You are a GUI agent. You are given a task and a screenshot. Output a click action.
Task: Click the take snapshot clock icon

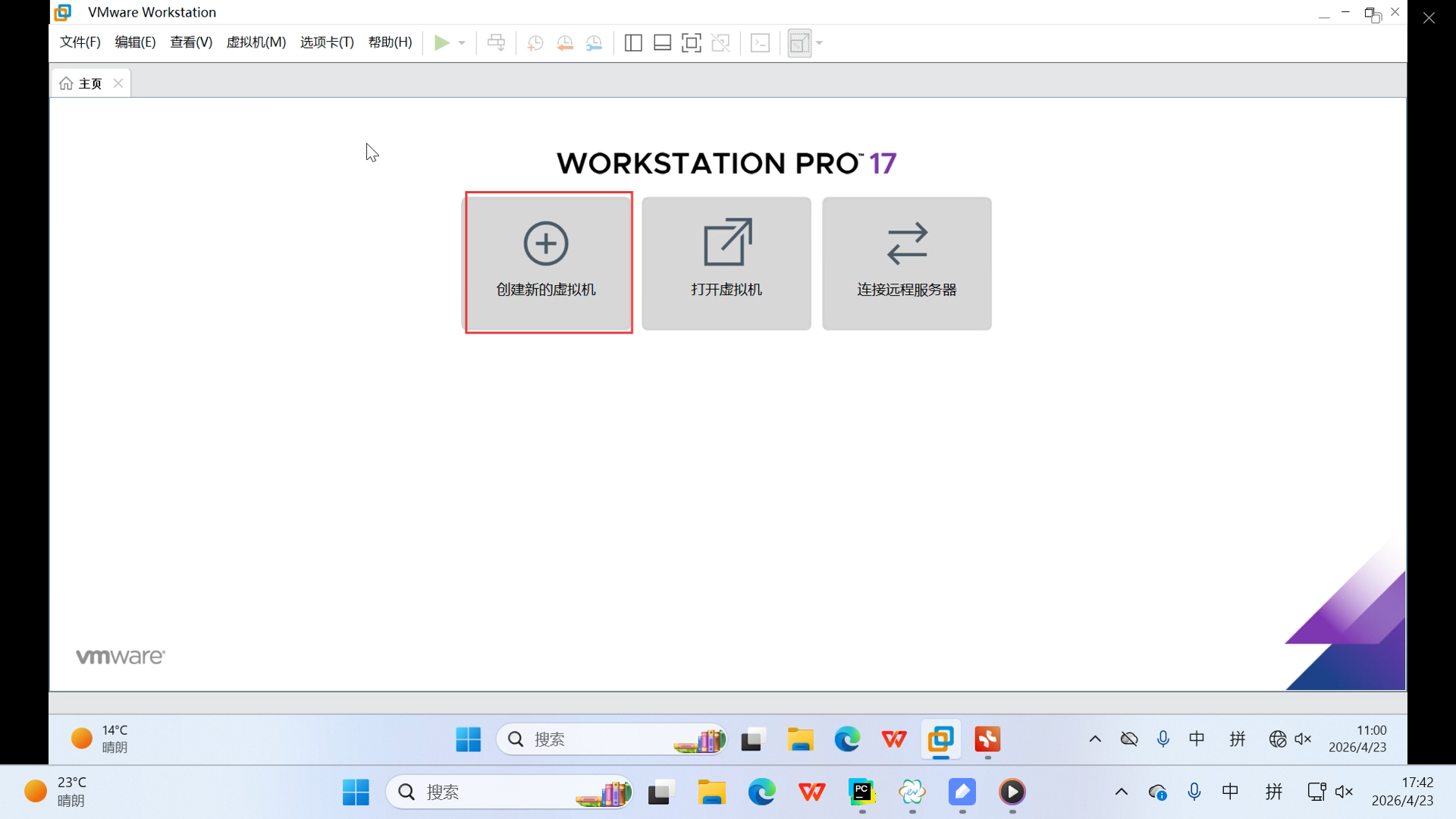tap(535, 43)
